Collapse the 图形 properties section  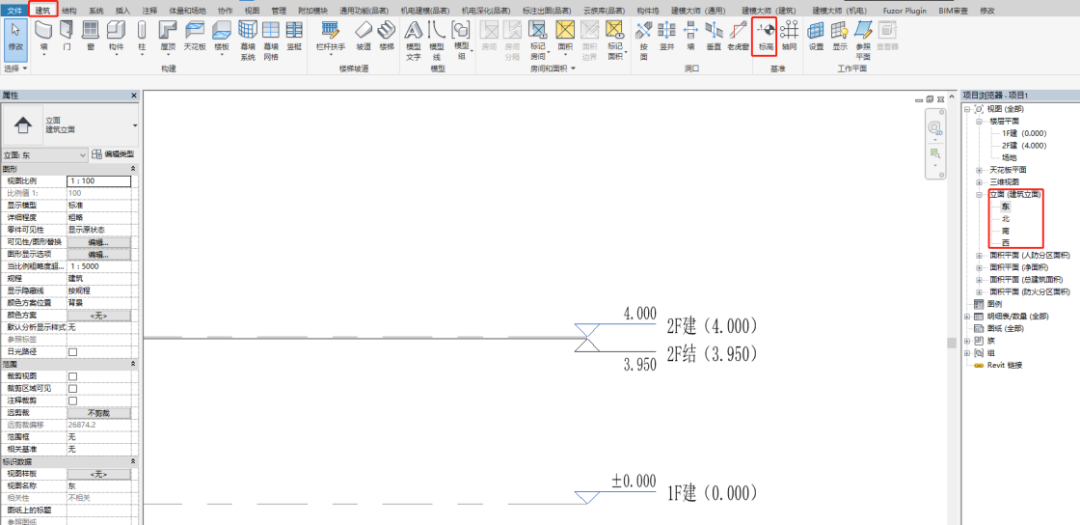point(132,169)
